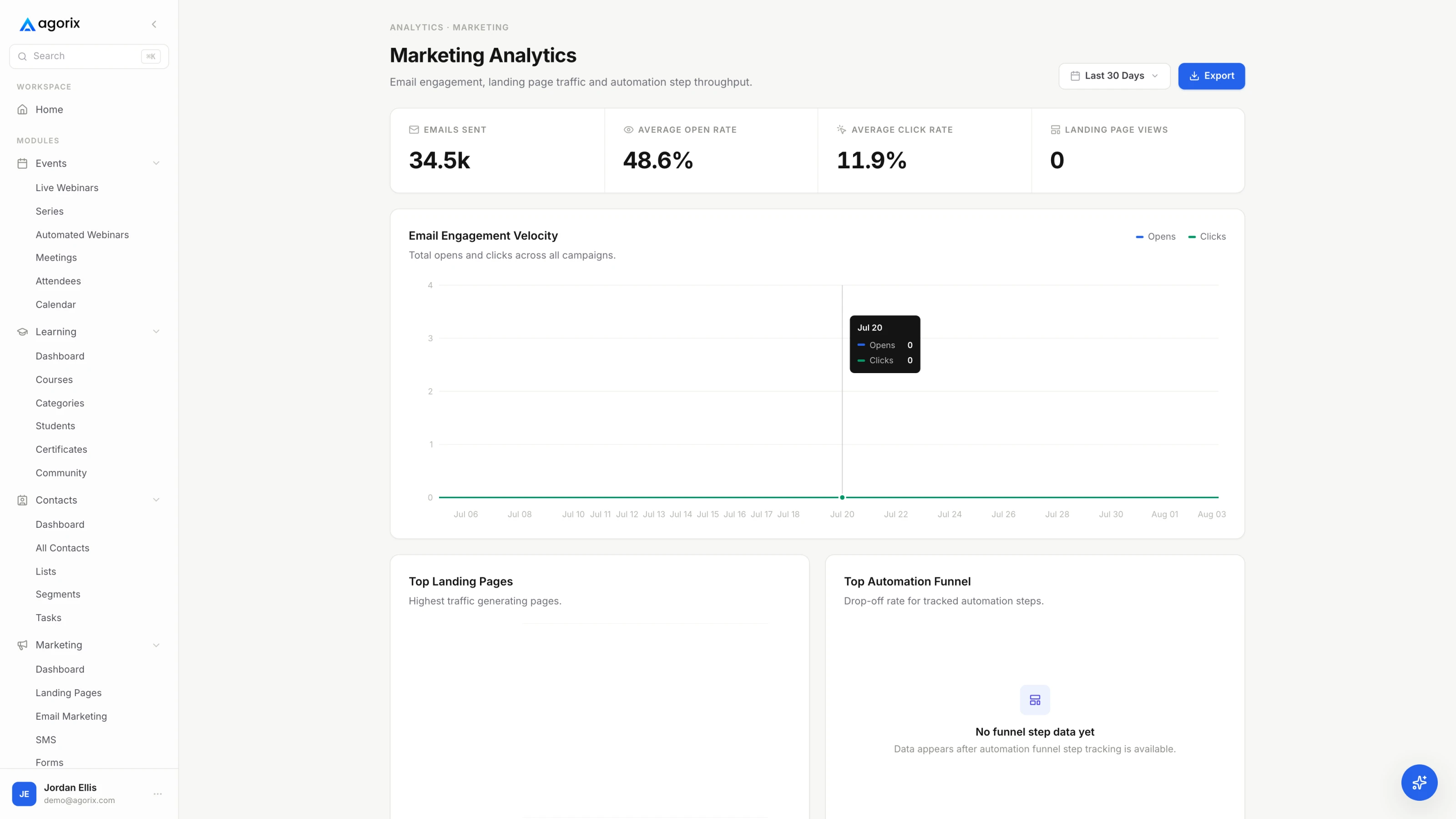Click the Emails Sent envelope icon
The image size is (1456, 819).
pos(414,130)
